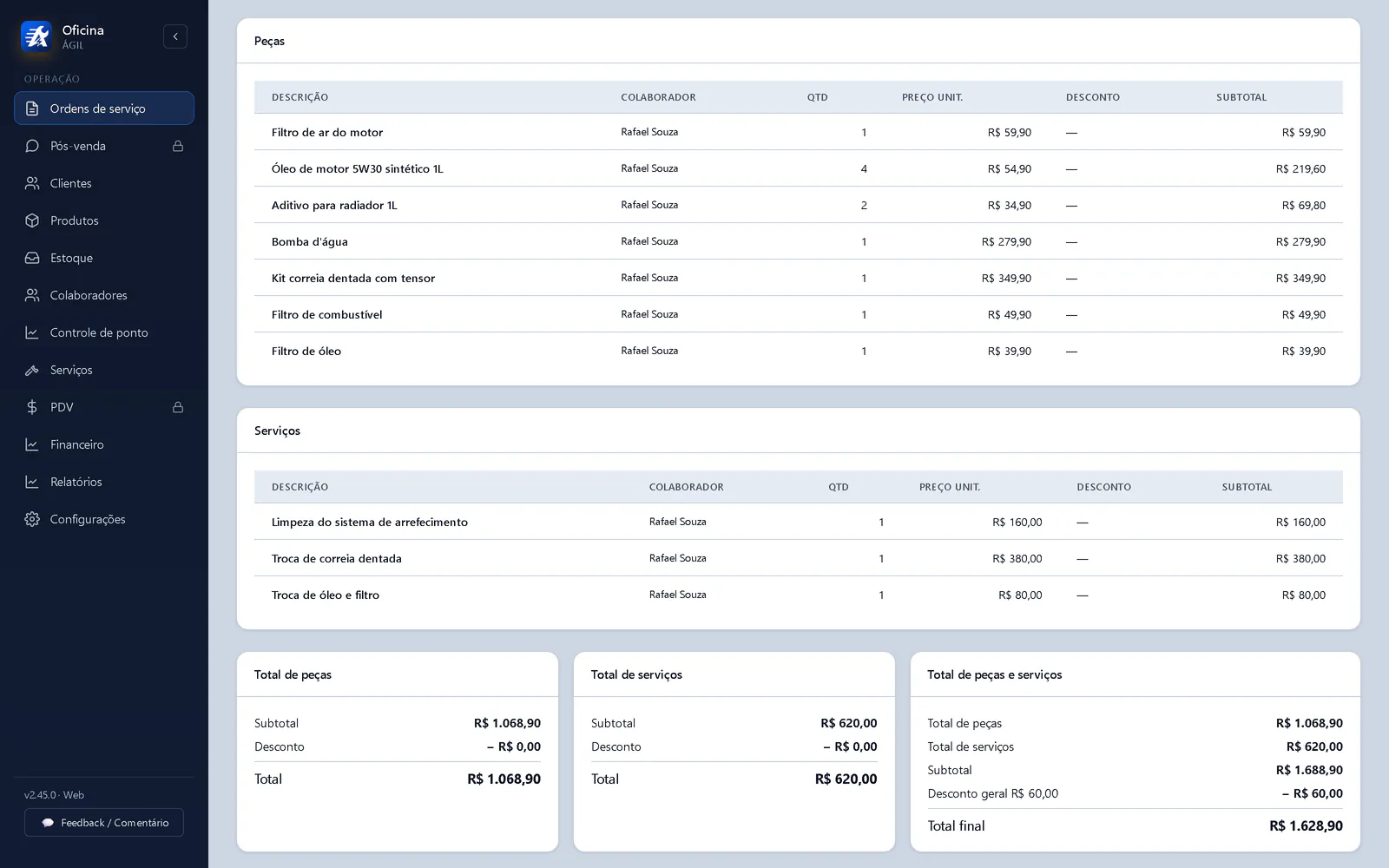
Task: Click the Bomba d'água part description
Action: [x=309, y=241]
